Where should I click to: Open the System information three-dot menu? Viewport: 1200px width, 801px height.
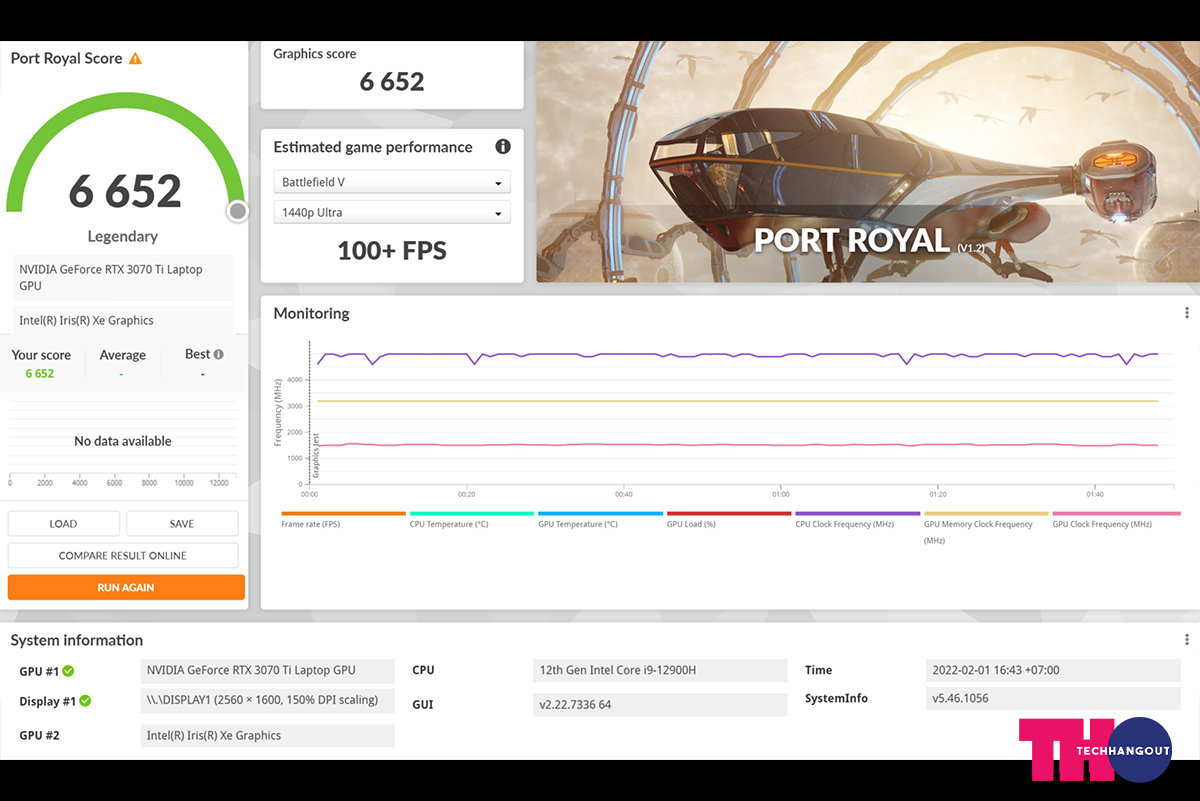(1187, 640)
